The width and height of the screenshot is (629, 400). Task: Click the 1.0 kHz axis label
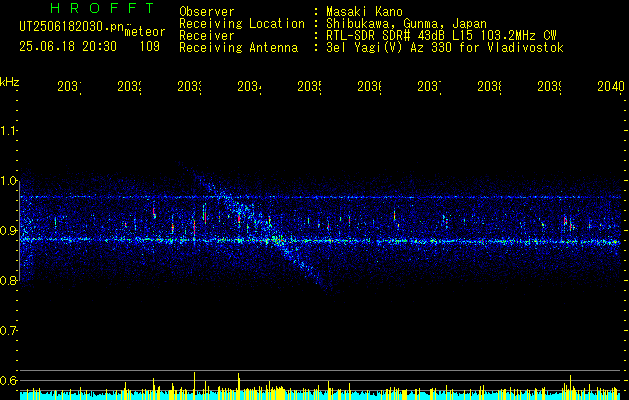8,181
